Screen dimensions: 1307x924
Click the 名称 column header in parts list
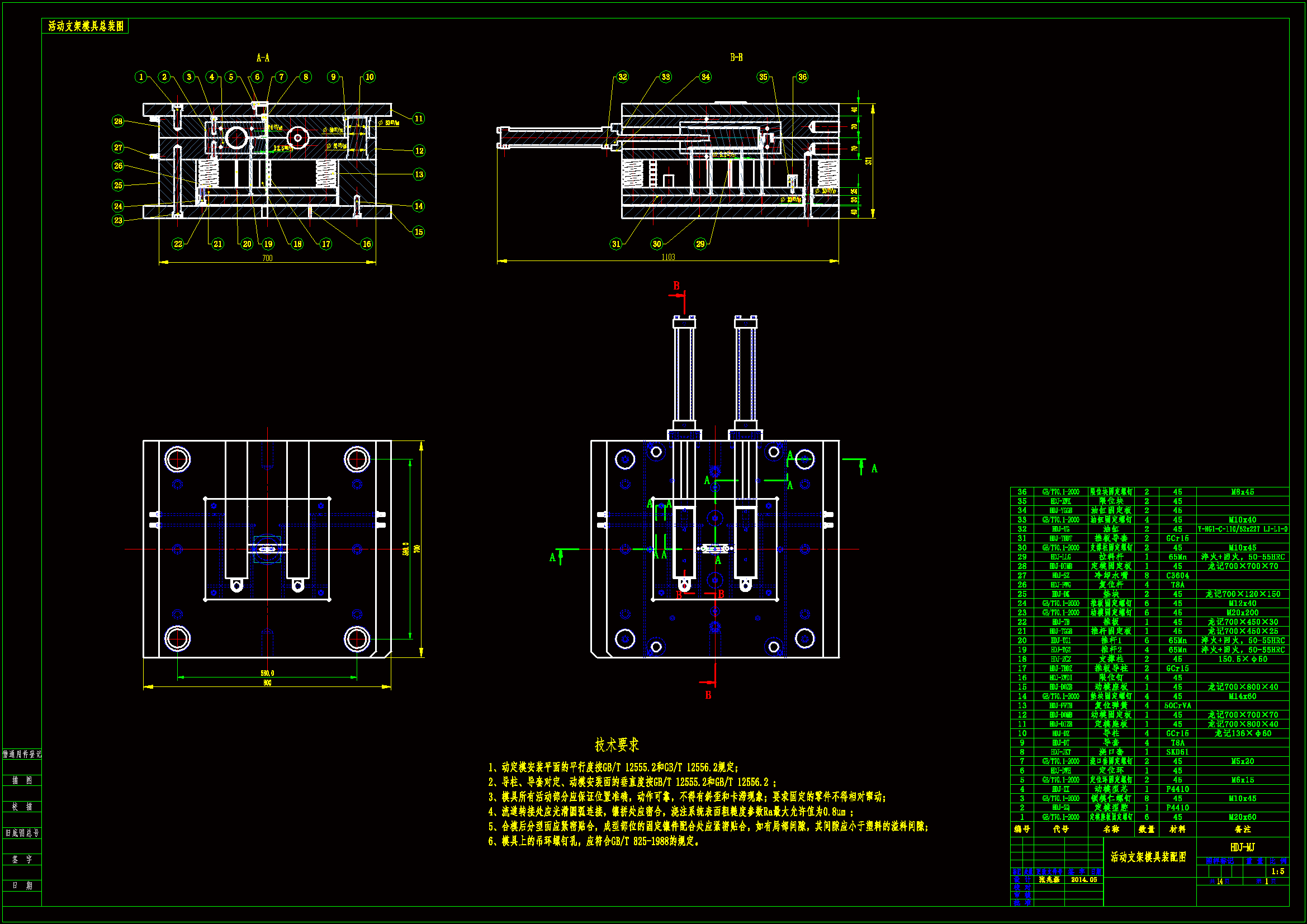pyautogui.click(x=1111, y=829)
